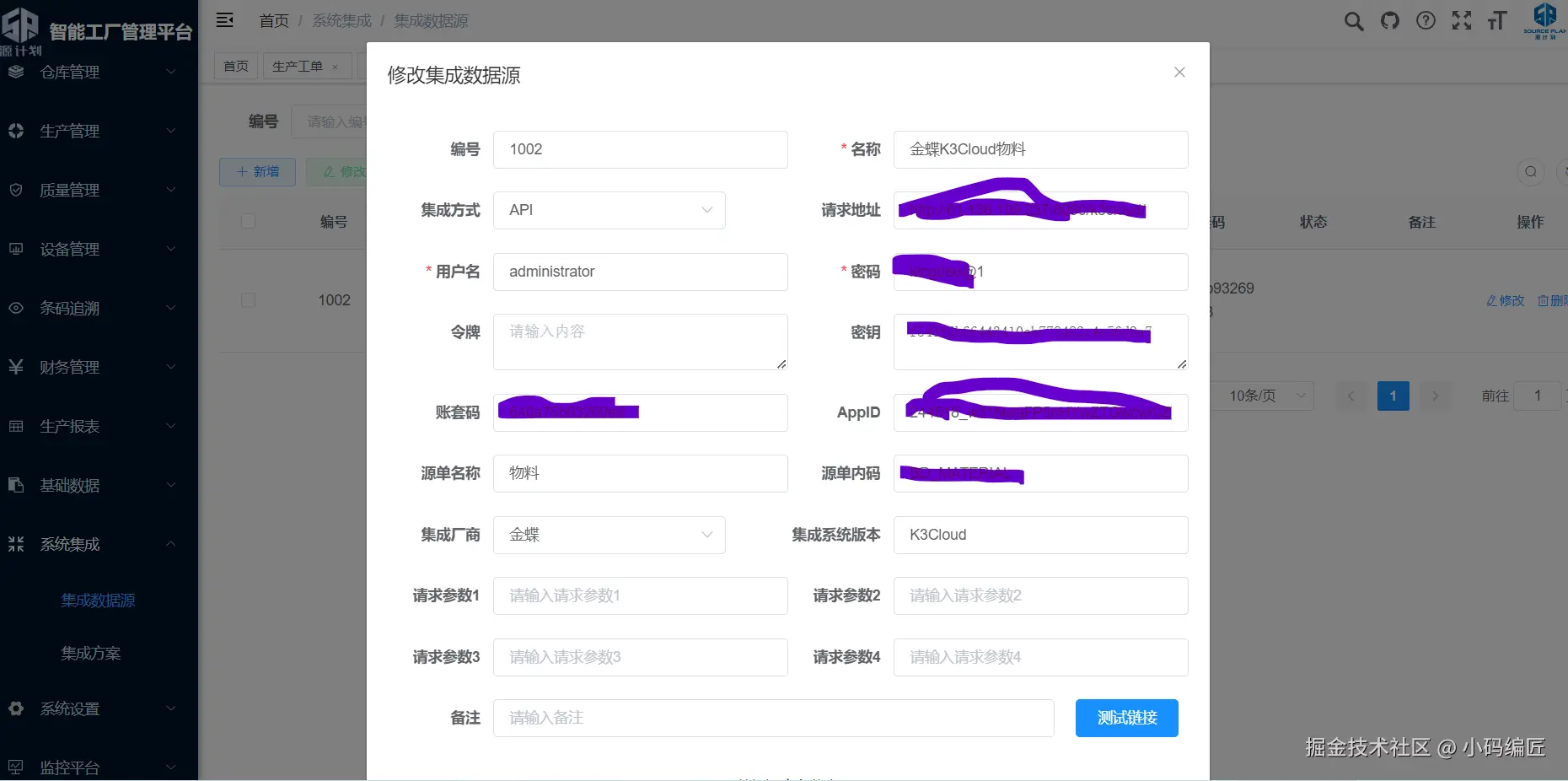Click the 系统集成 sidebar icon

pyautogui.click(x=16, y=544)
